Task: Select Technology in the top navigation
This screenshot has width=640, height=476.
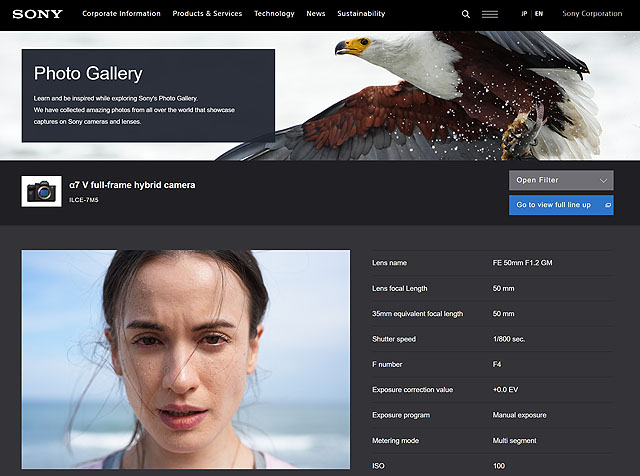Action: pyautogui.click(x=274, y=14)
